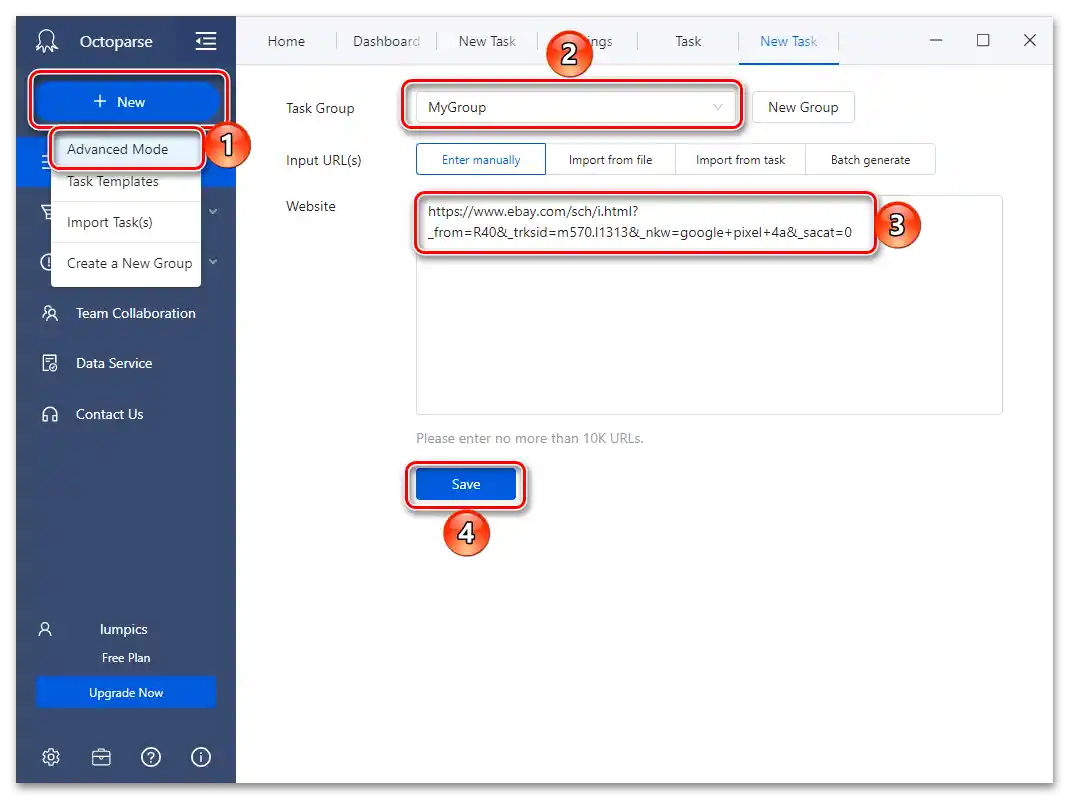Open the info circle icon
This screenshot has height=799, width=1069.
click(x=200, y=757)
